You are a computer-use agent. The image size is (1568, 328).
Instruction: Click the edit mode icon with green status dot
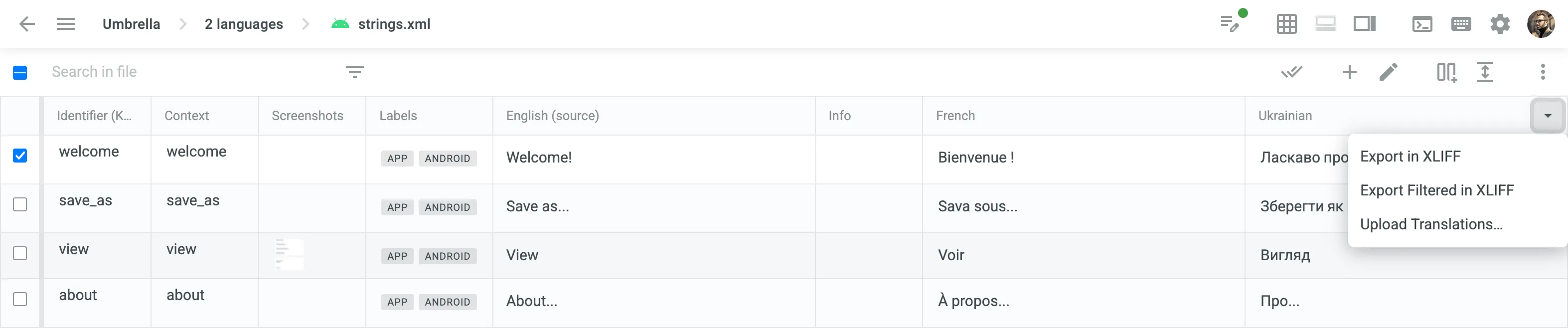1231,24
